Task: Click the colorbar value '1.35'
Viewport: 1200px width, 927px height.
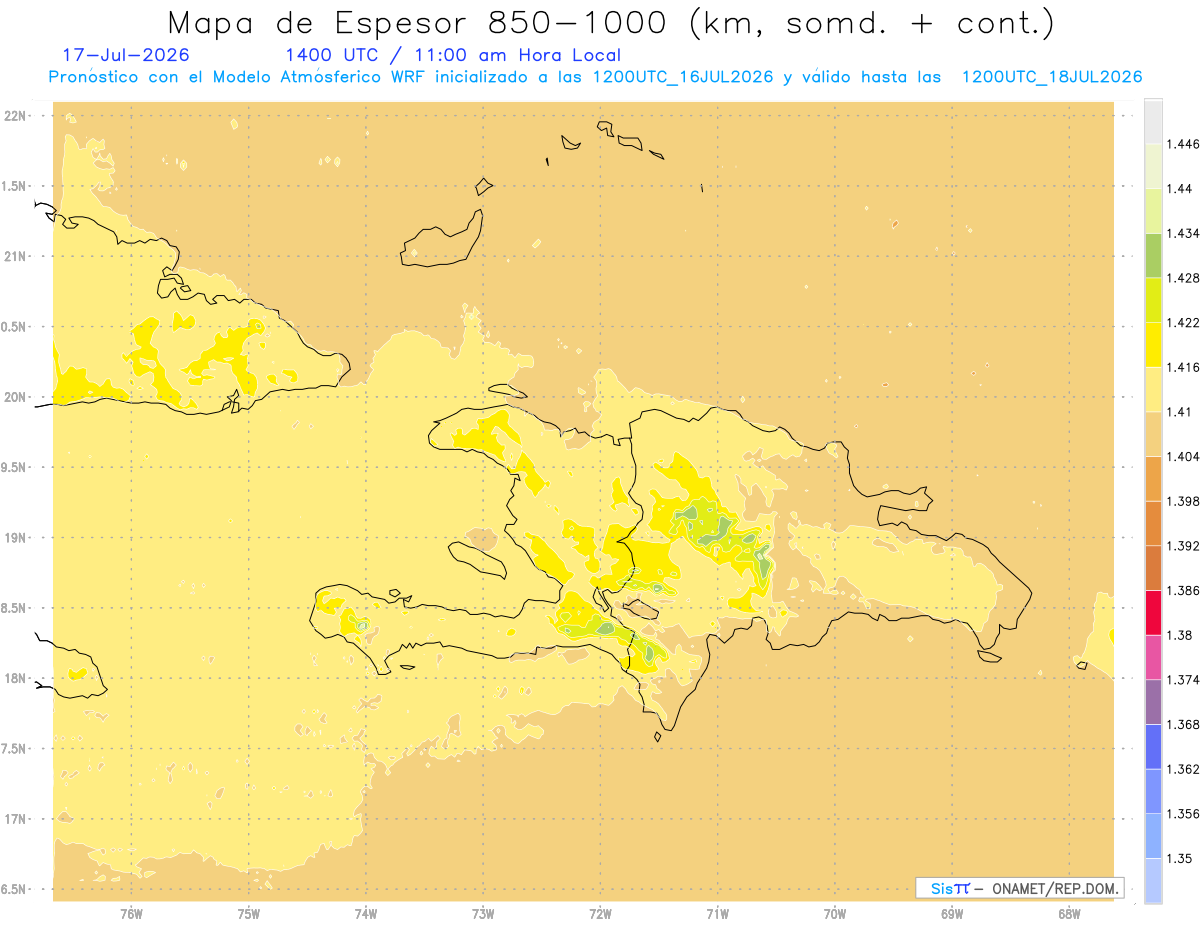Action: click(x=1178, y=858)
